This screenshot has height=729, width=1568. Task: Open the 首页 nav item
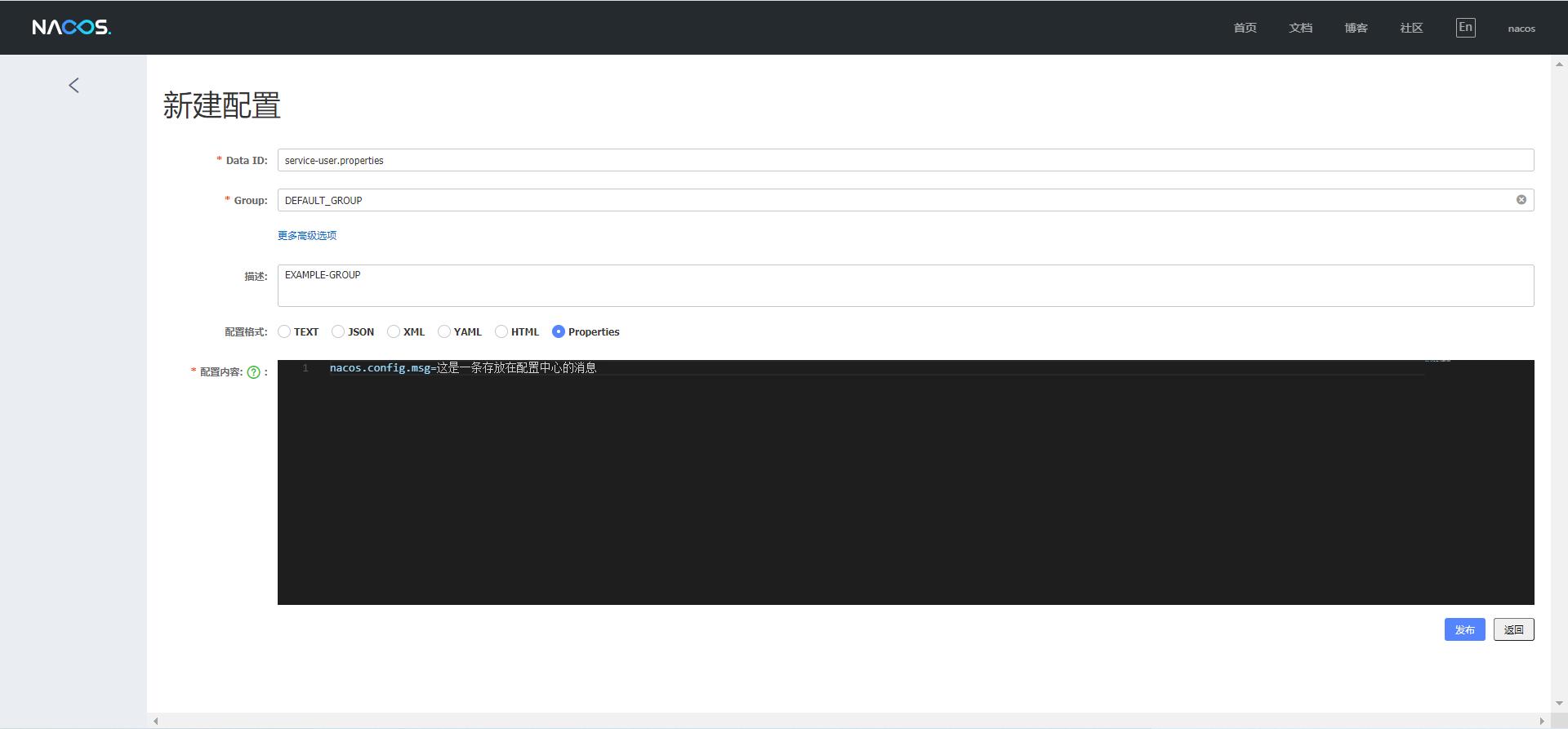pyautogui.click(x=1245, y=29)
